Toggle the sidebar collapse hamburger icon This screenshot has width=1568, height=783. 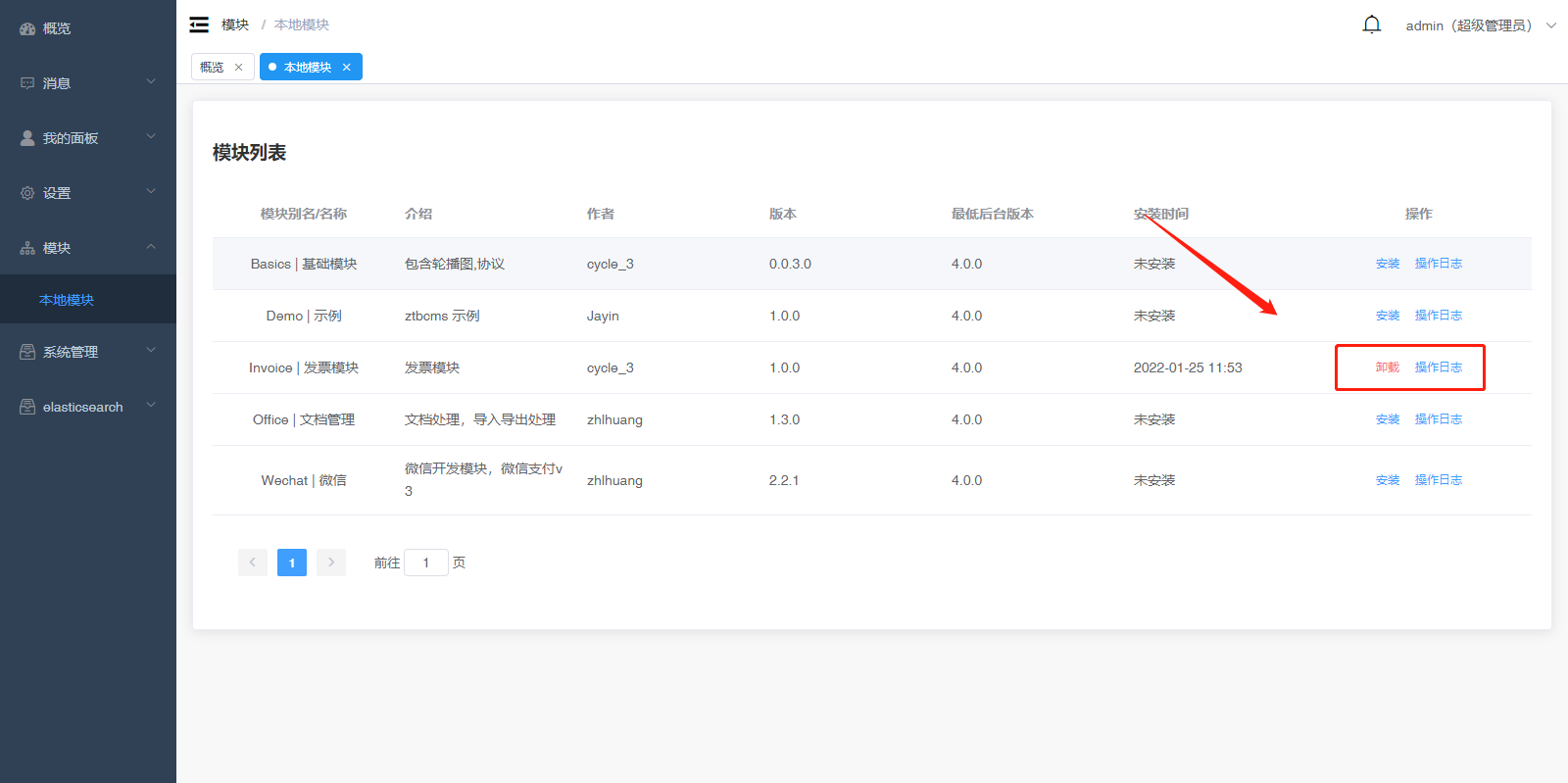coord(199,24)
